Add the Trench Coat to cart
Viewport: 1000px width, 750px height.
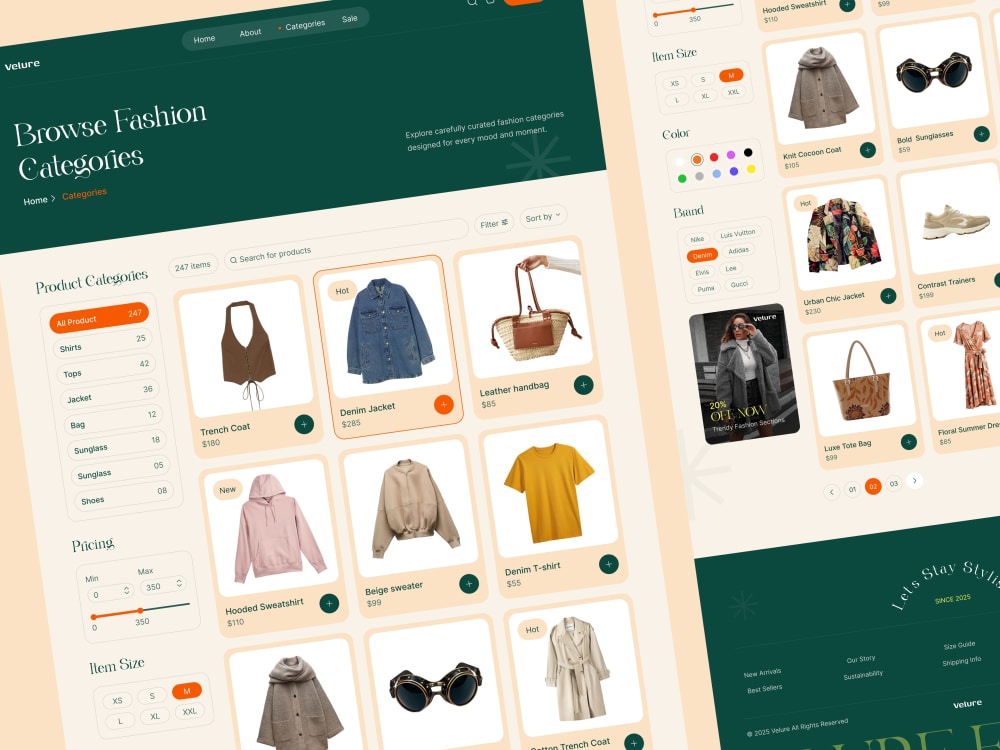[x=304, y=424]
